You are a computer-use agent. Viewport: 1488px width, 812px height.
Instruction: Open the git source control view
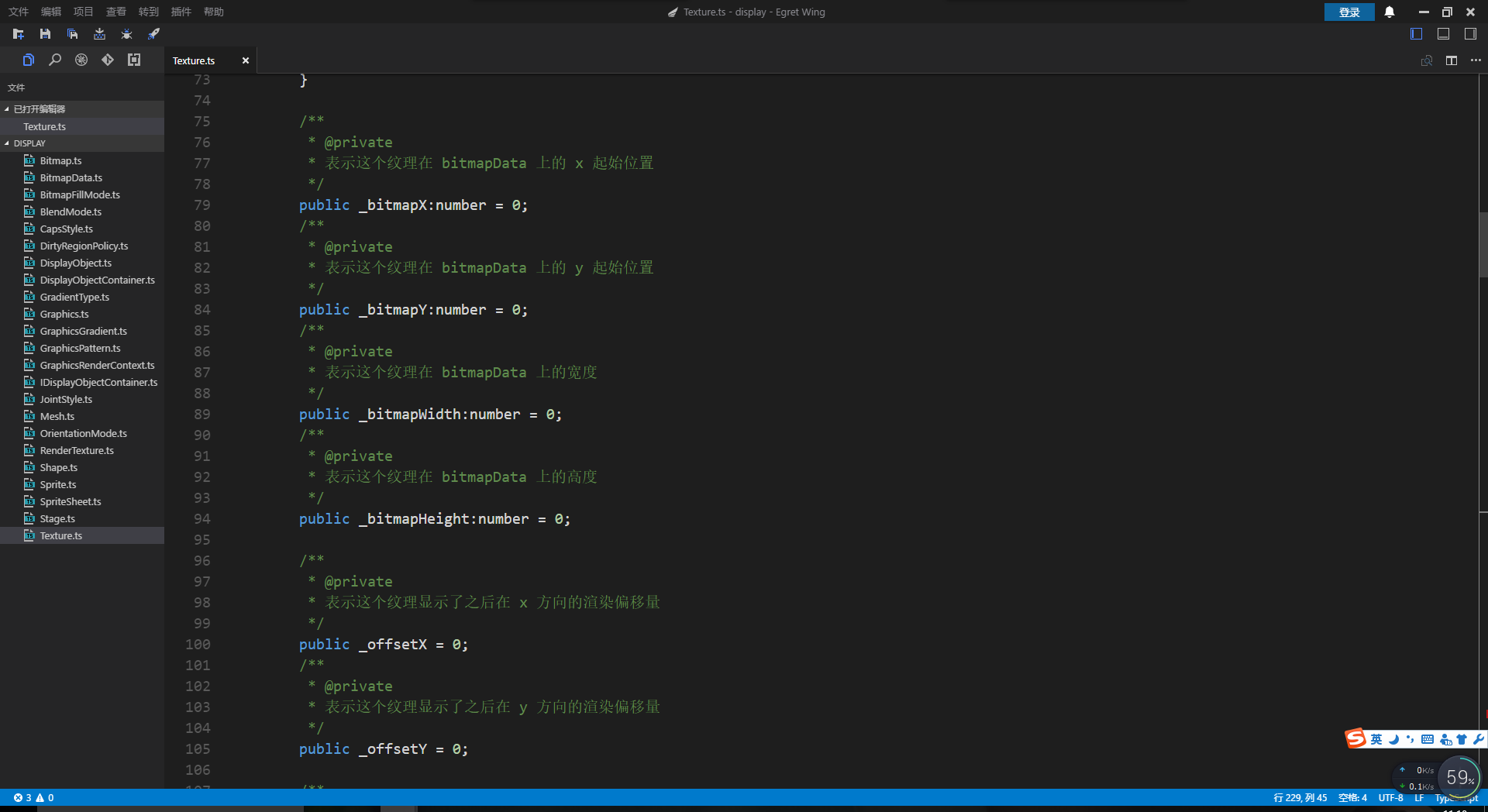click(108, 60)
